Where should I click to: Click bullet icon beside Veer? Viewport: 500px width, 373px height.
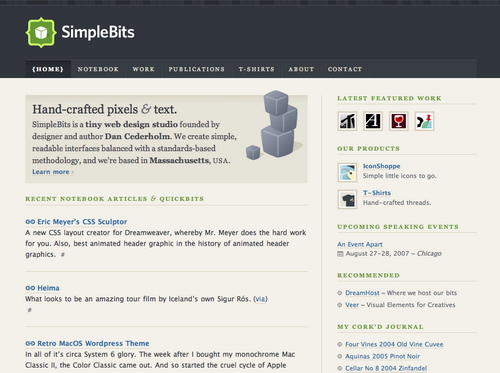point(340,305)
